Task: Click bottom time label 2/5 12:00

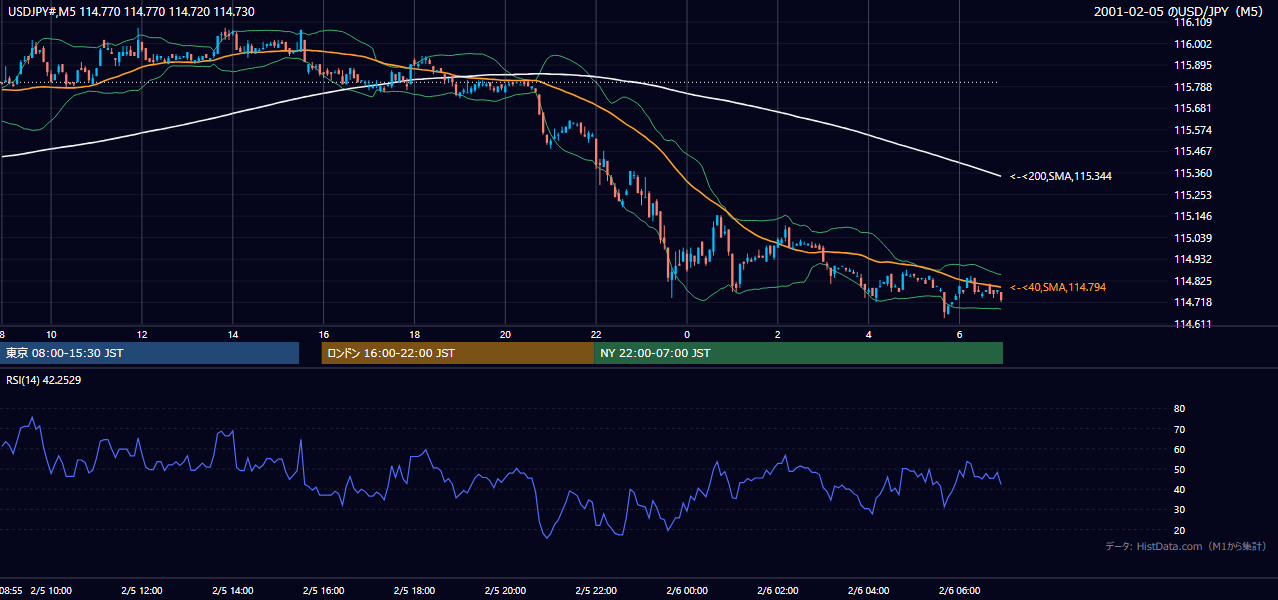Action: 142,590
